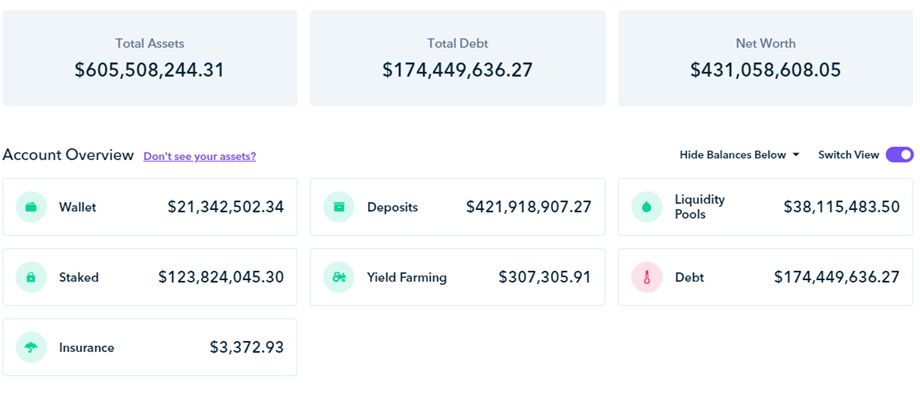Viewport: 920px width, 408px height.
Task: Click the Deposits box icon
Action: [339, 207]
